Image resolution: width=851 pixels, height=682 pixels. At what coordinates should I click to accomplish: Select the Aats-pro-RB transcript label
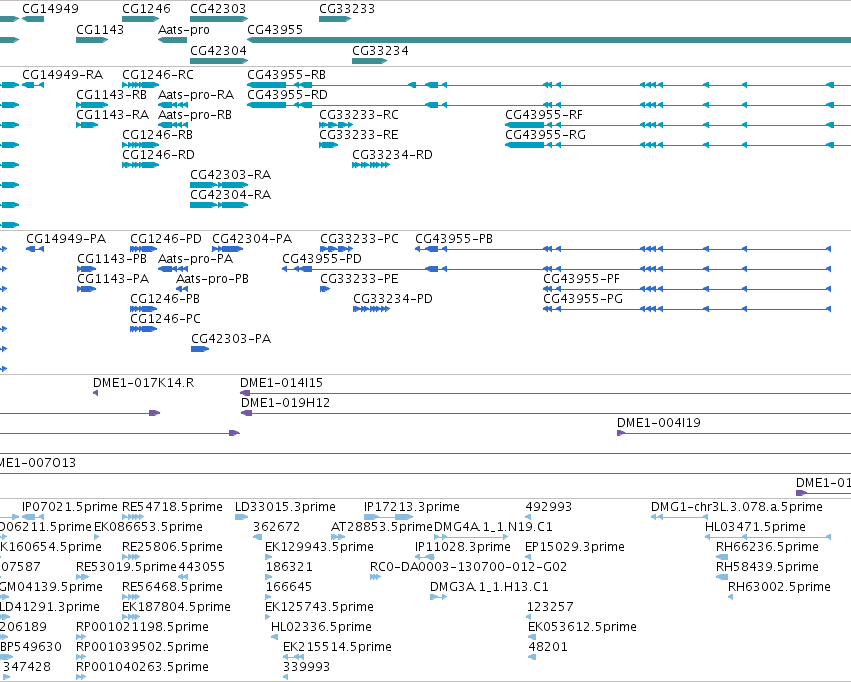(195, 114)
